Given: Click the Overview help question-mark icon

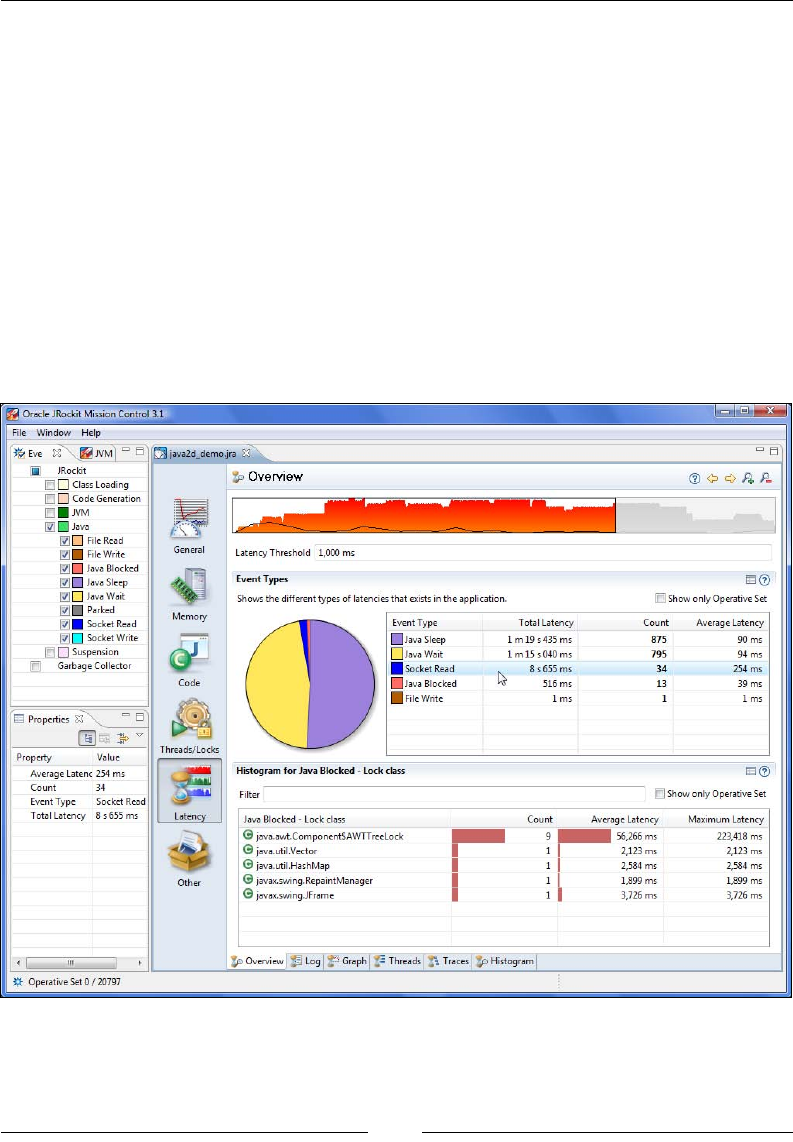Looking at the screenshot, I should (x=695, y=479).
